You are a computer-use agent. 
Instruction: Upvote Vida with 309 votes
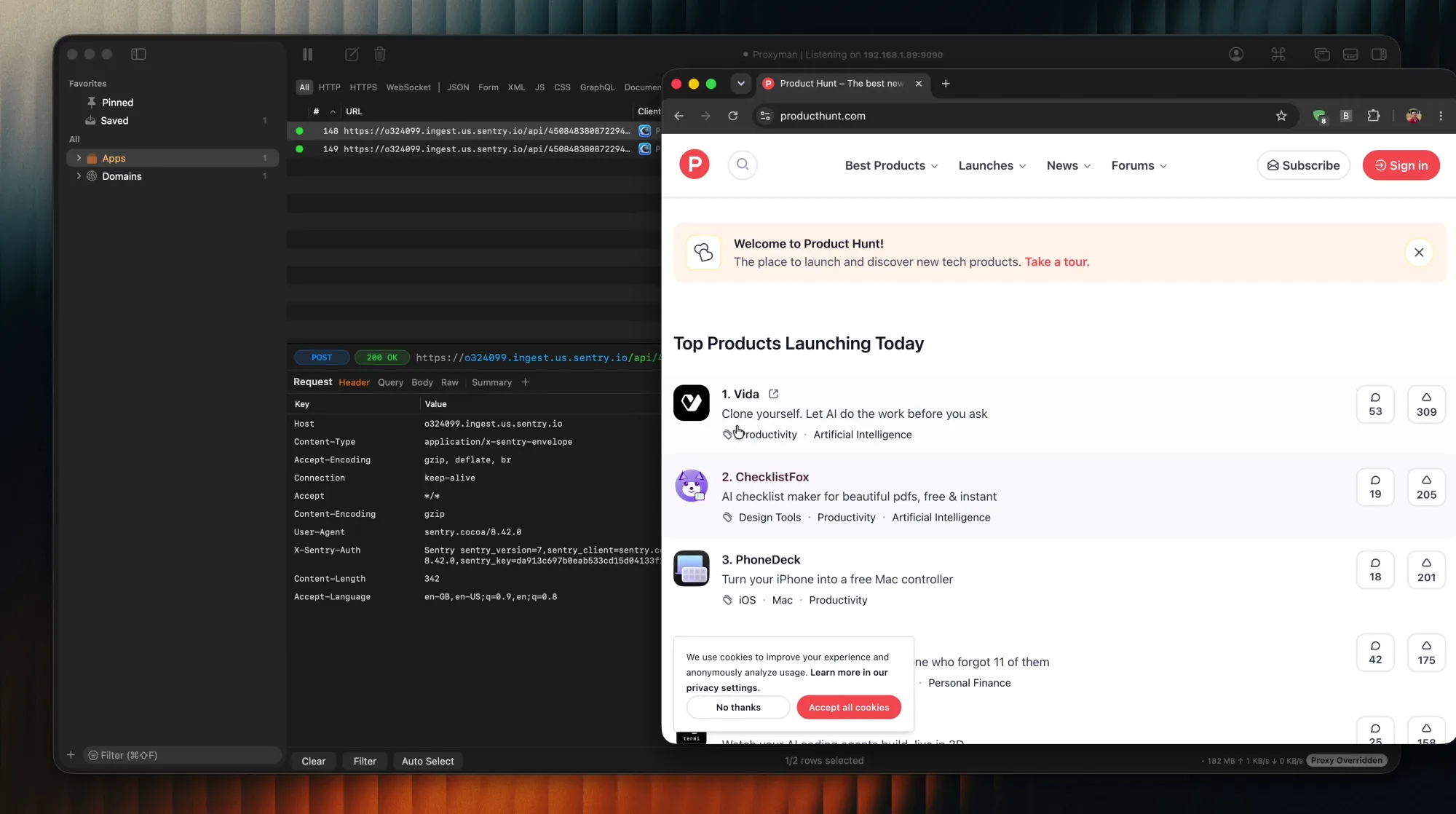(1426, 404)
